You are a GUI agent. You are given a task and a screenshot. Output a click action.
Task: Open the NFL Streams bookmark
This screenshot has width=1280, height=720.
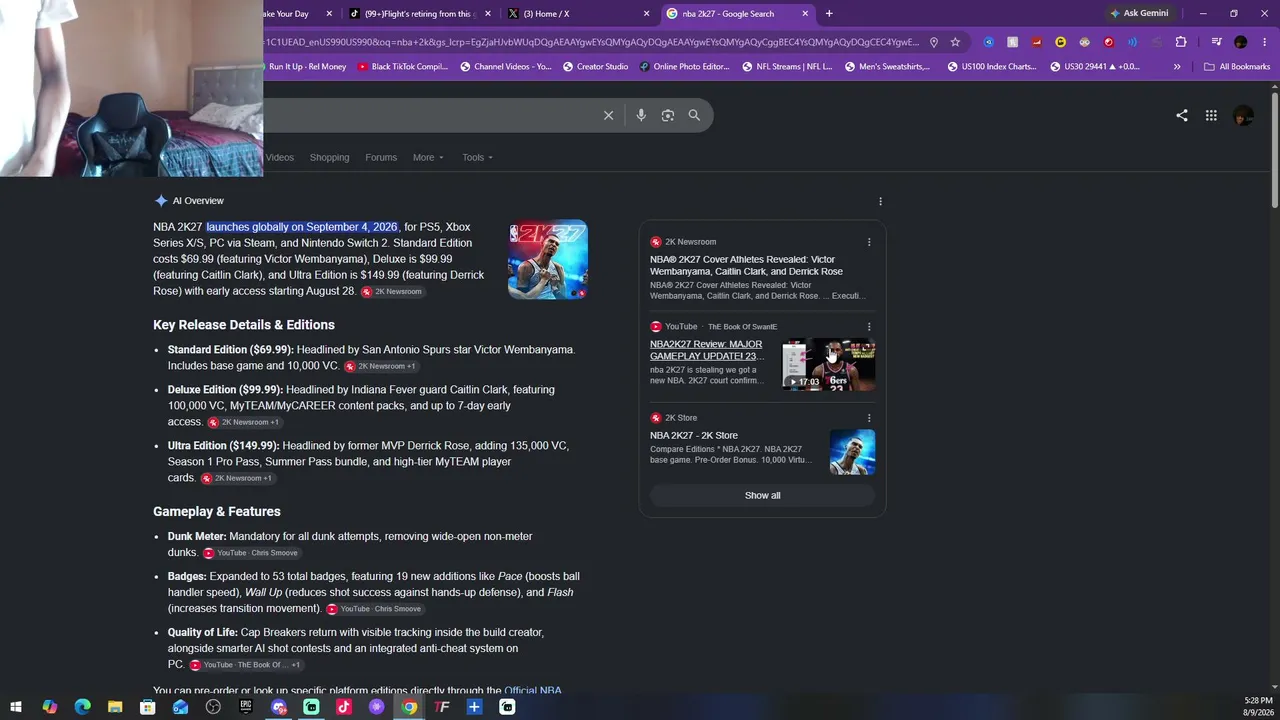coord(786,67)
